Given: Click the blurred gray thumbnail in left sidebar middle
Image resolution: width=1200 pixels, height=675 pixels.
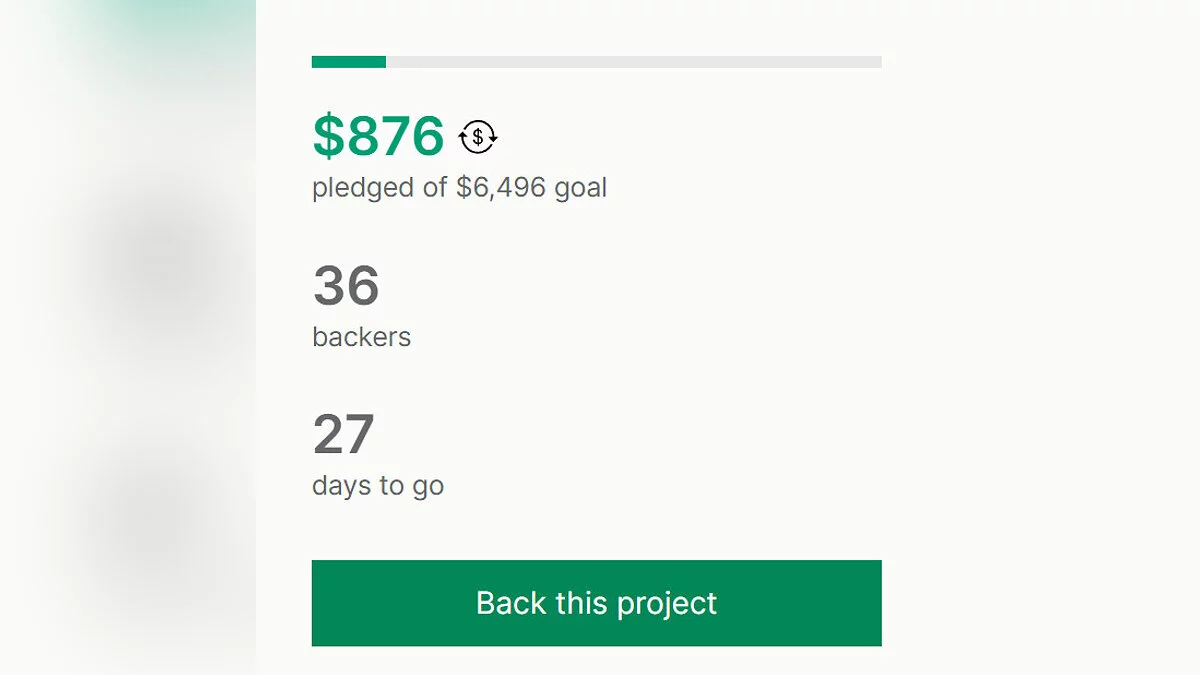Looking at the screenshot, I should click(x=160, y=265).
